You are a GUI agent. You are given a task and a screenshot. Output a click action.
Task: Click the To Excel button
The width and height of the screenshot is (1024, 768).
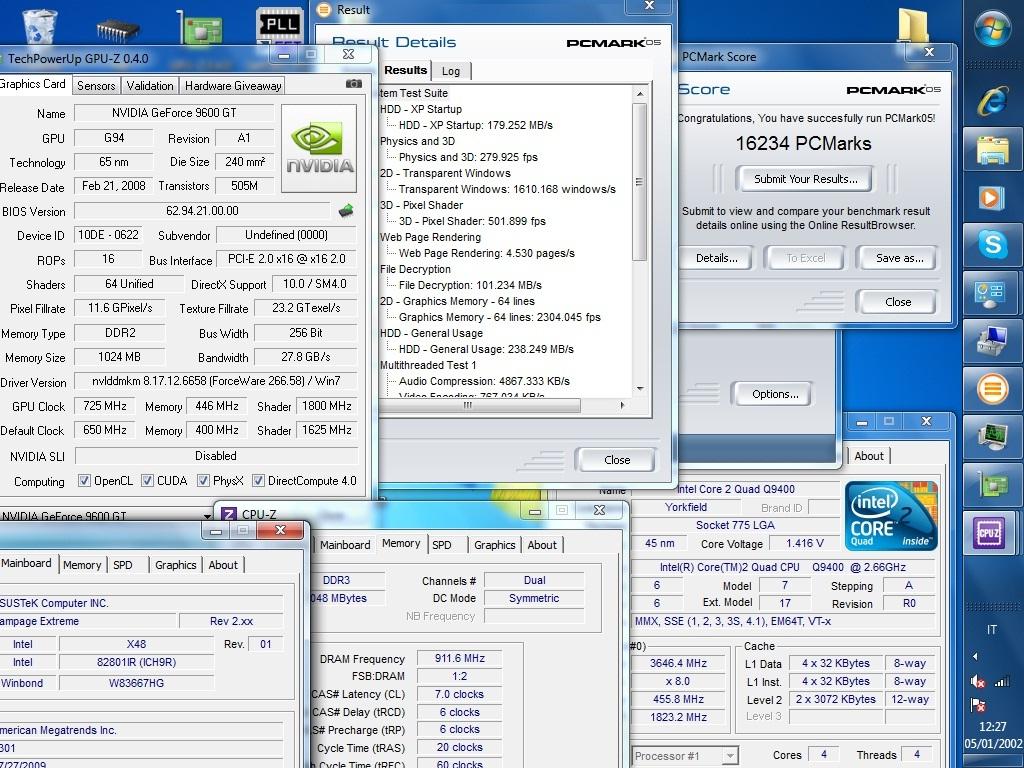805,258
